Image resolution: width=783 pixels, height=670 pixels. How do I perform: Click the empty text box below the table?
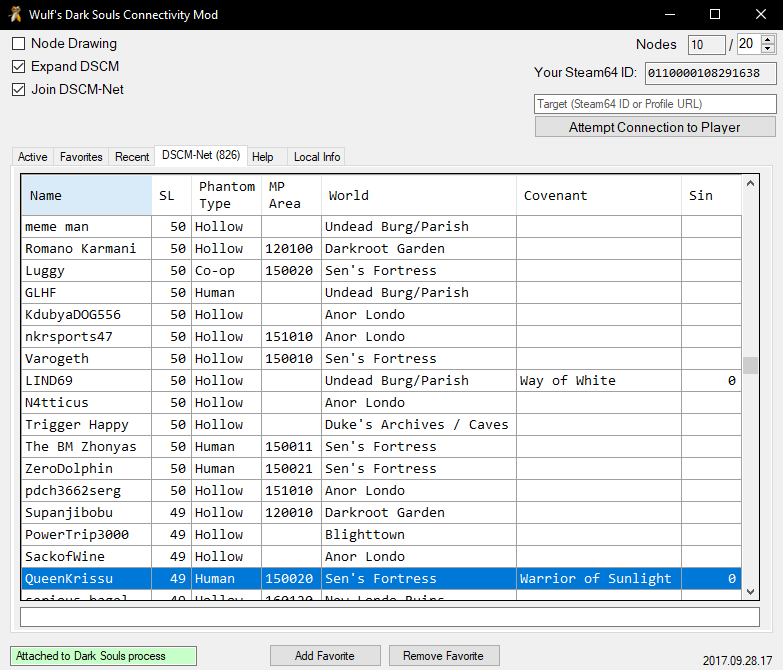click(390, 617)
